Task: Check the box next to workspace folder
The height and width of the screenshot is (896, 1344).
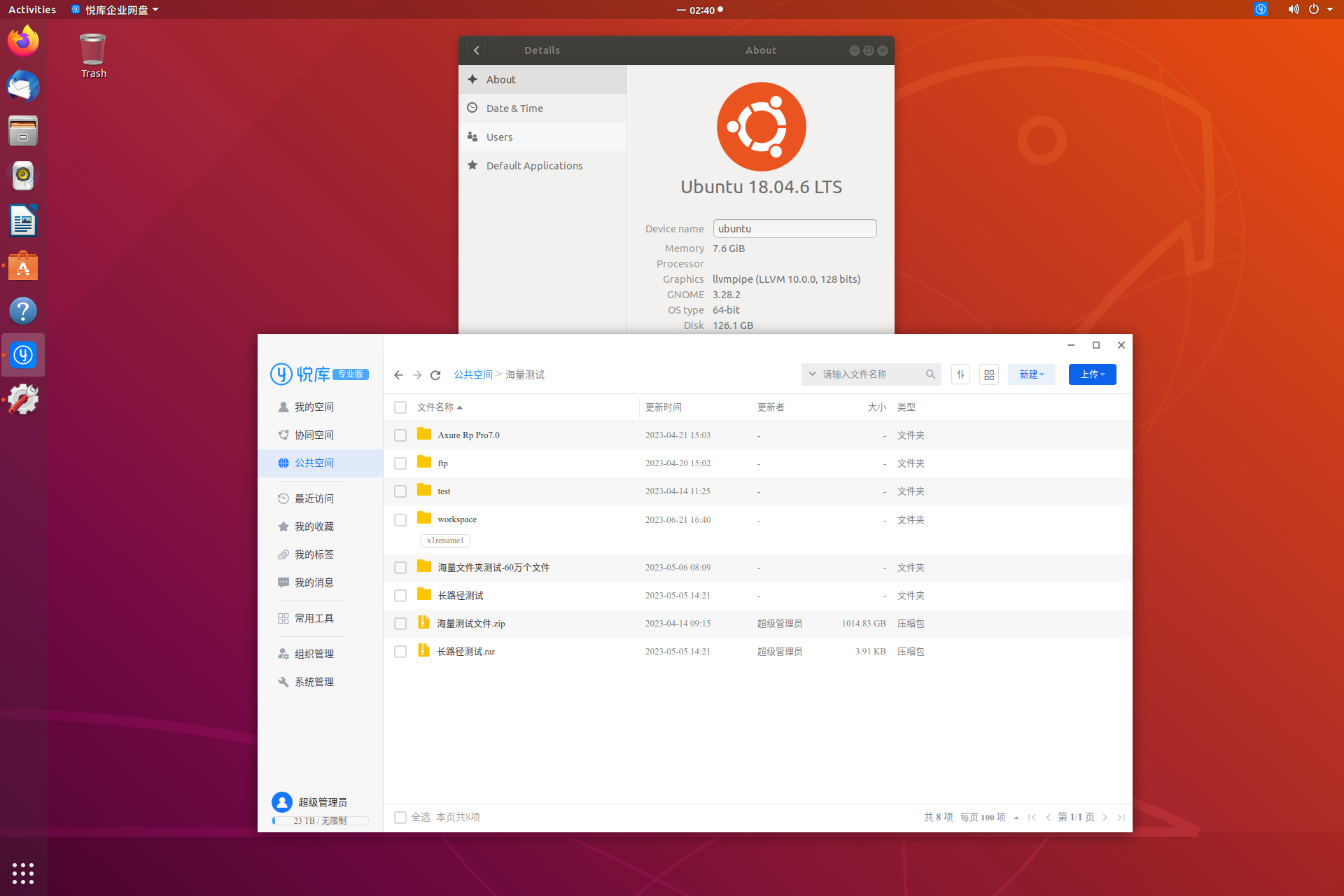Action: click(400, 520)
